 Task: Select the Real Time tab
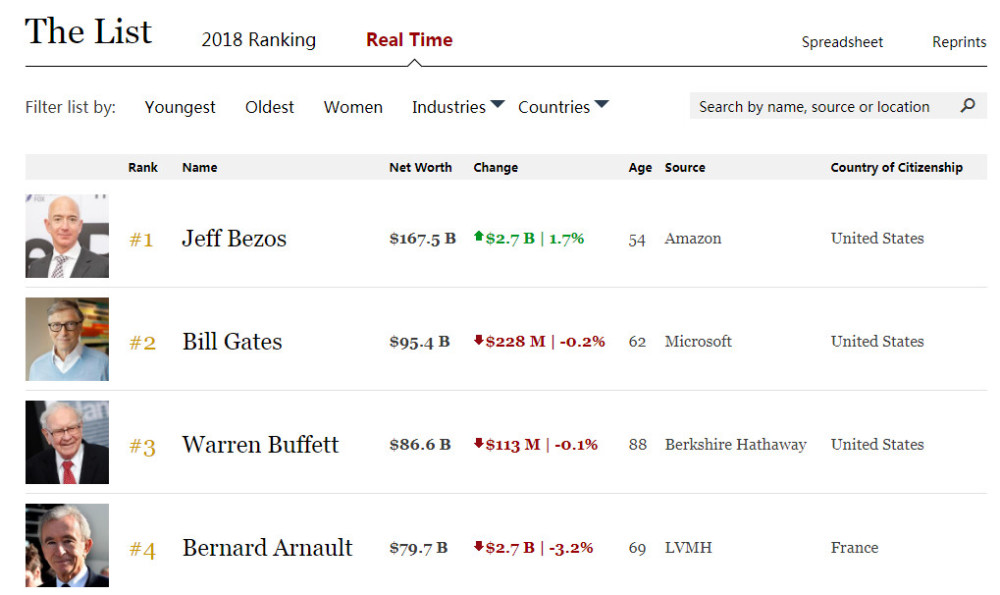409,40
